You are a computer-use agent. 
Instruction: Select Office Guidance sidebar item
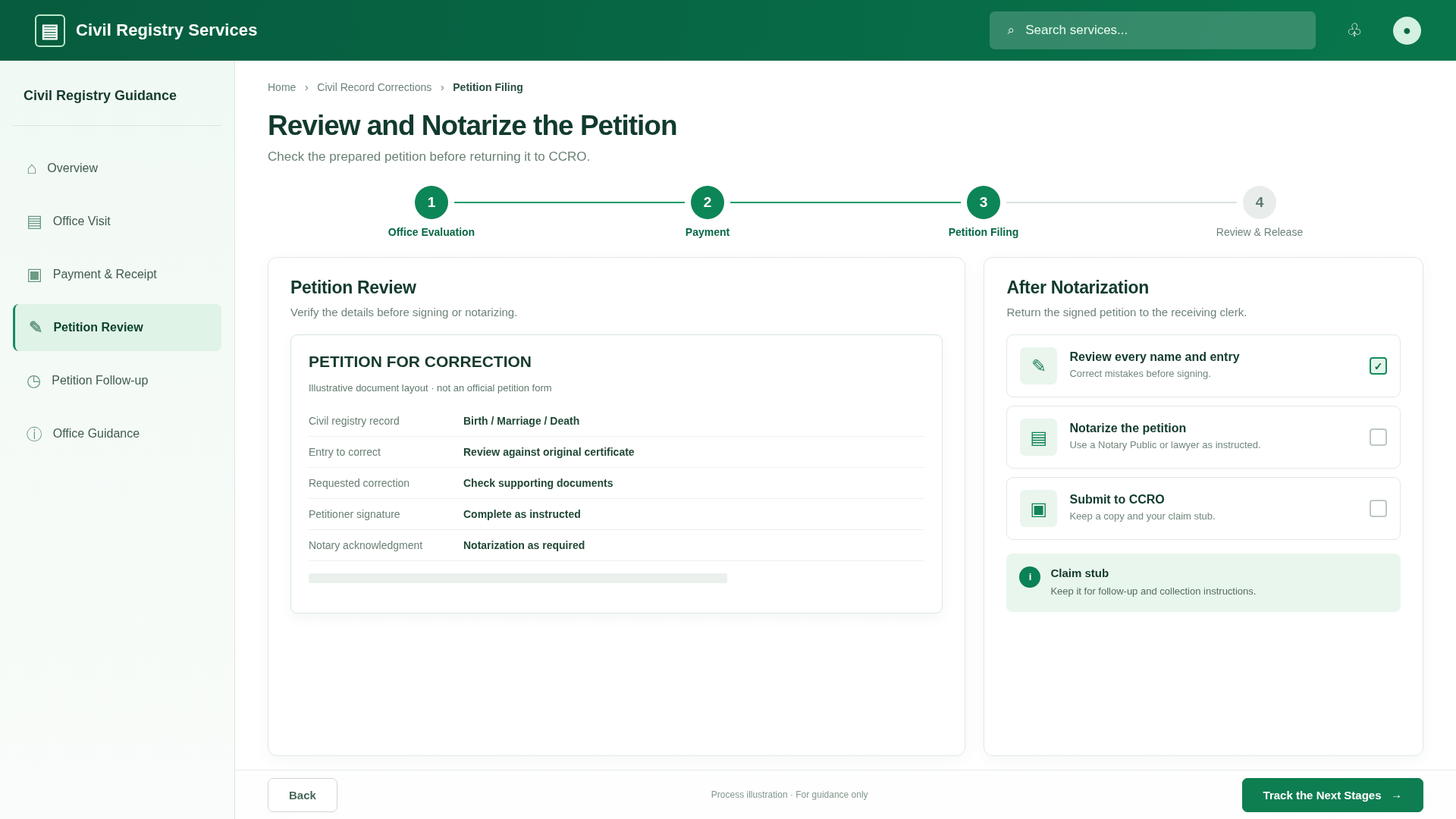[x=118, y=434]
